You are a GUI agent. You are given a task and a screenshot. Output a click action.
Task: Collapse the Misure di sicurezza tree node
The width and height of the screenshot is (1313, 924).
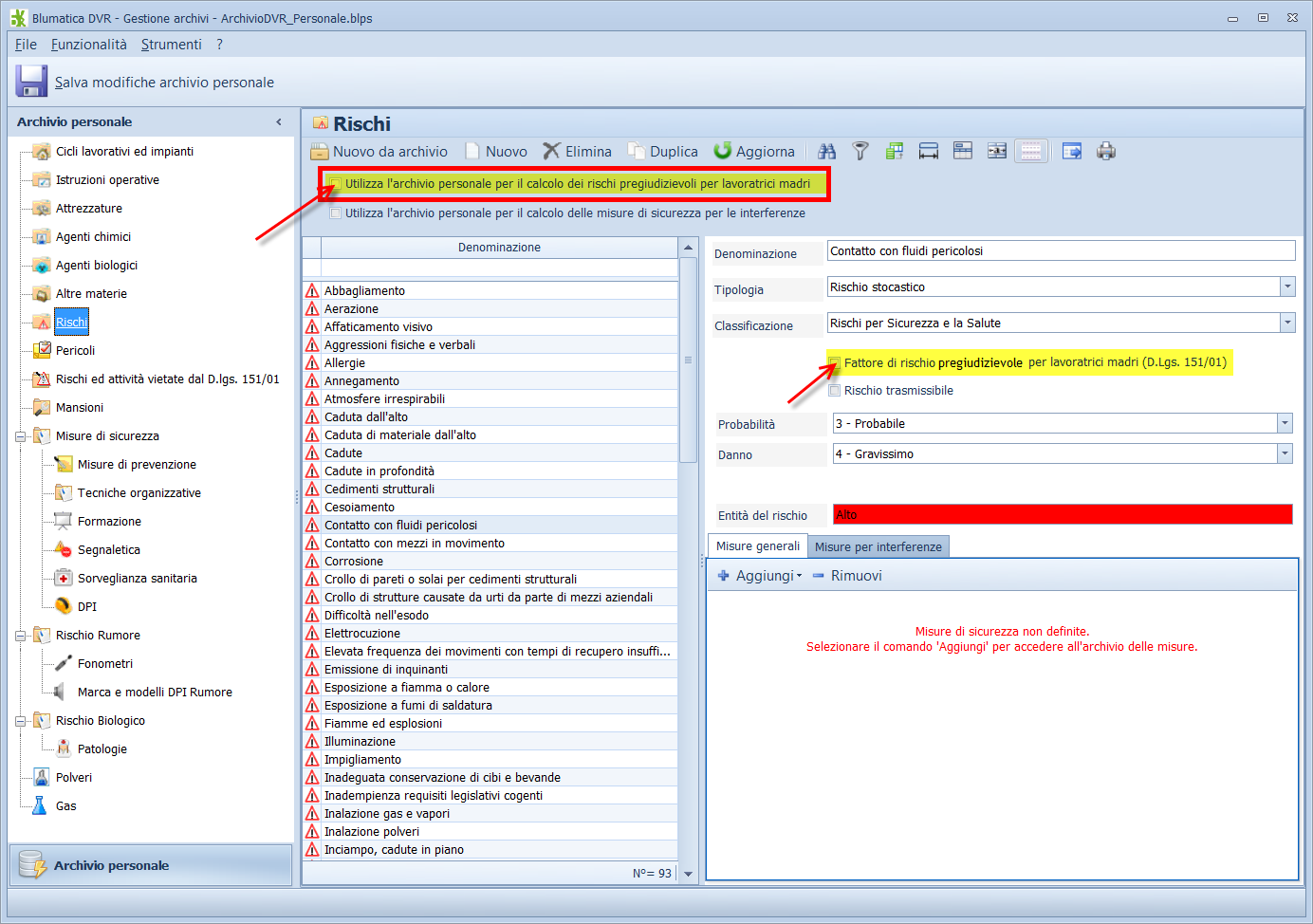pos(20,436)
